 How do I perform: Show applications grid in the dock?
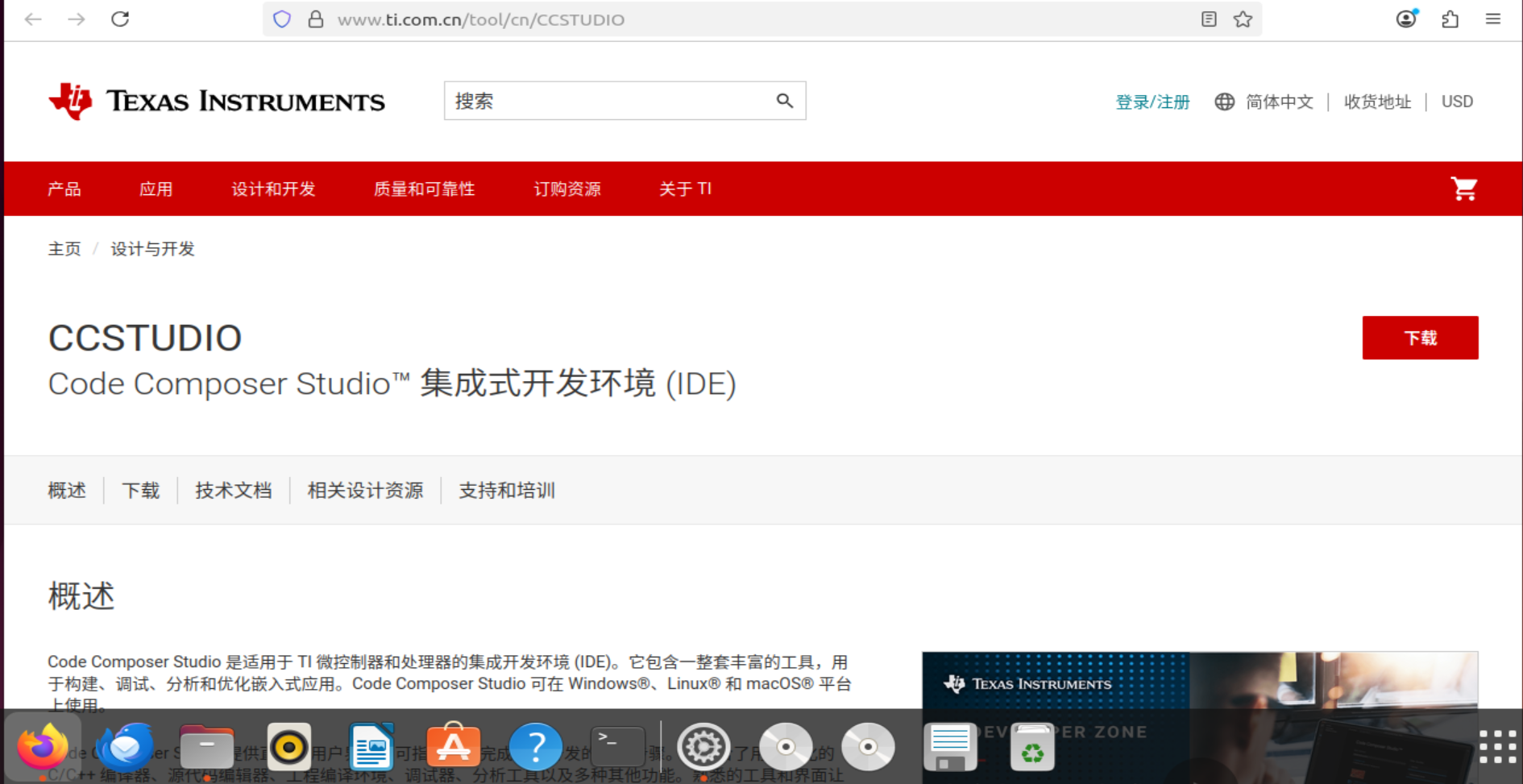pyautogui.click(x=1497, y=747)
